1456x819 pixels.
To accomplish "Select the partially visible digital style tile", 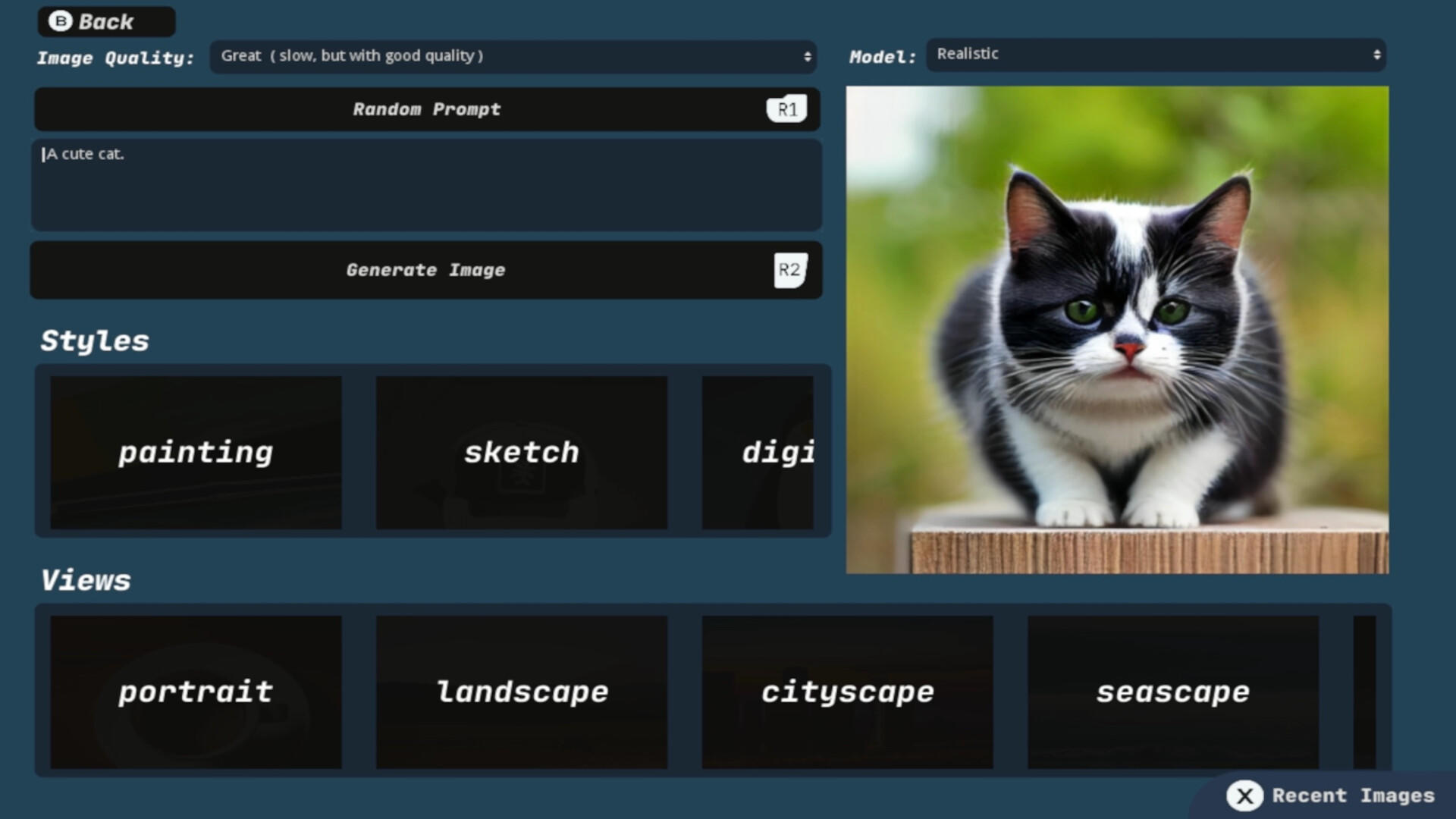I will pos(758,453).
